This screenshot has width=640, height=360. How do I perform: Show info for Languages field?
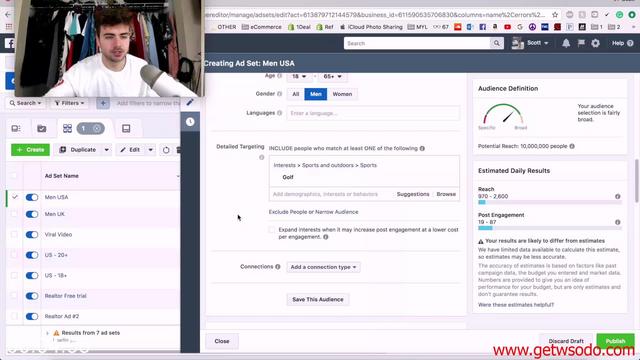pos(280,113)
